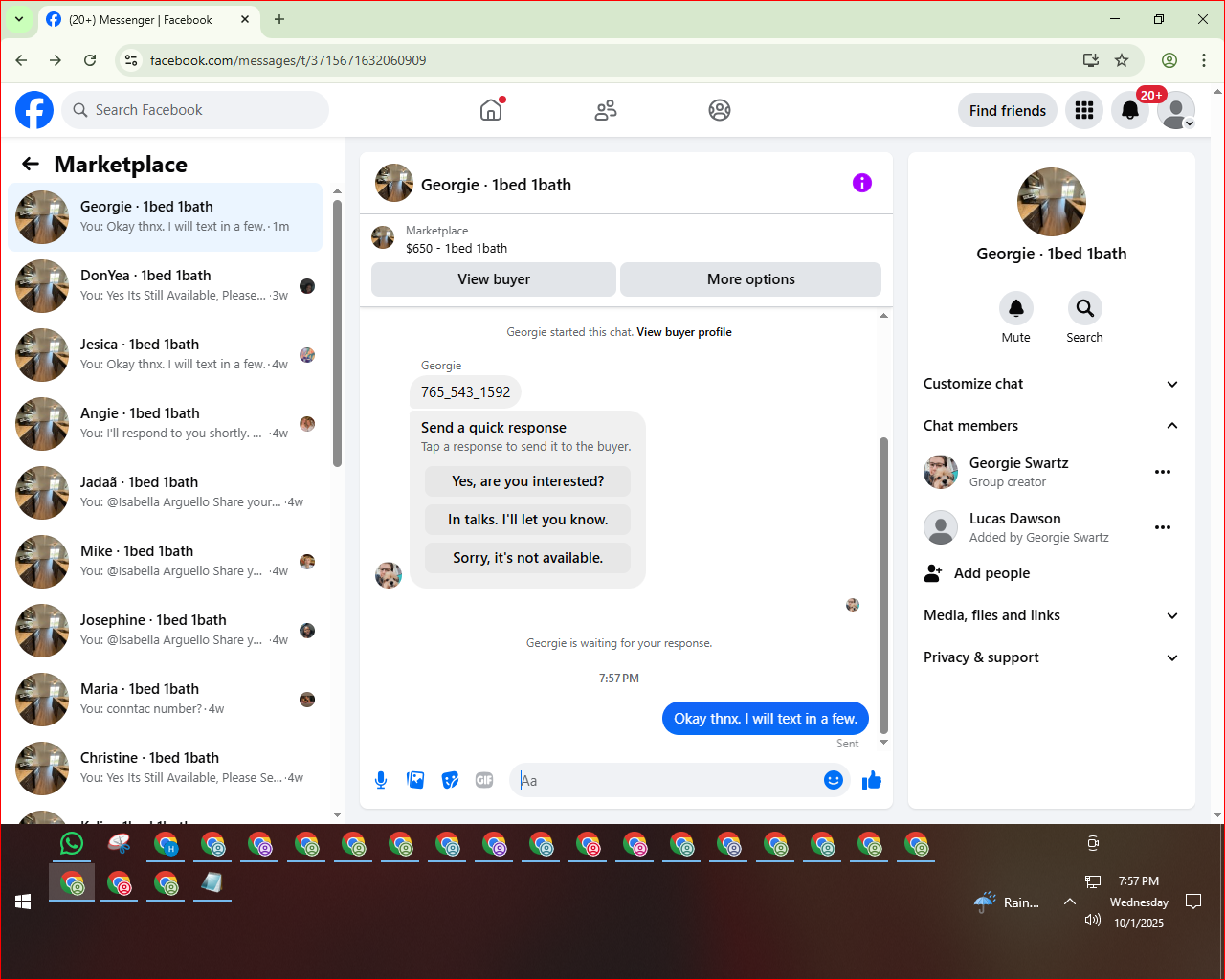Send a thumbs up like

872,780
